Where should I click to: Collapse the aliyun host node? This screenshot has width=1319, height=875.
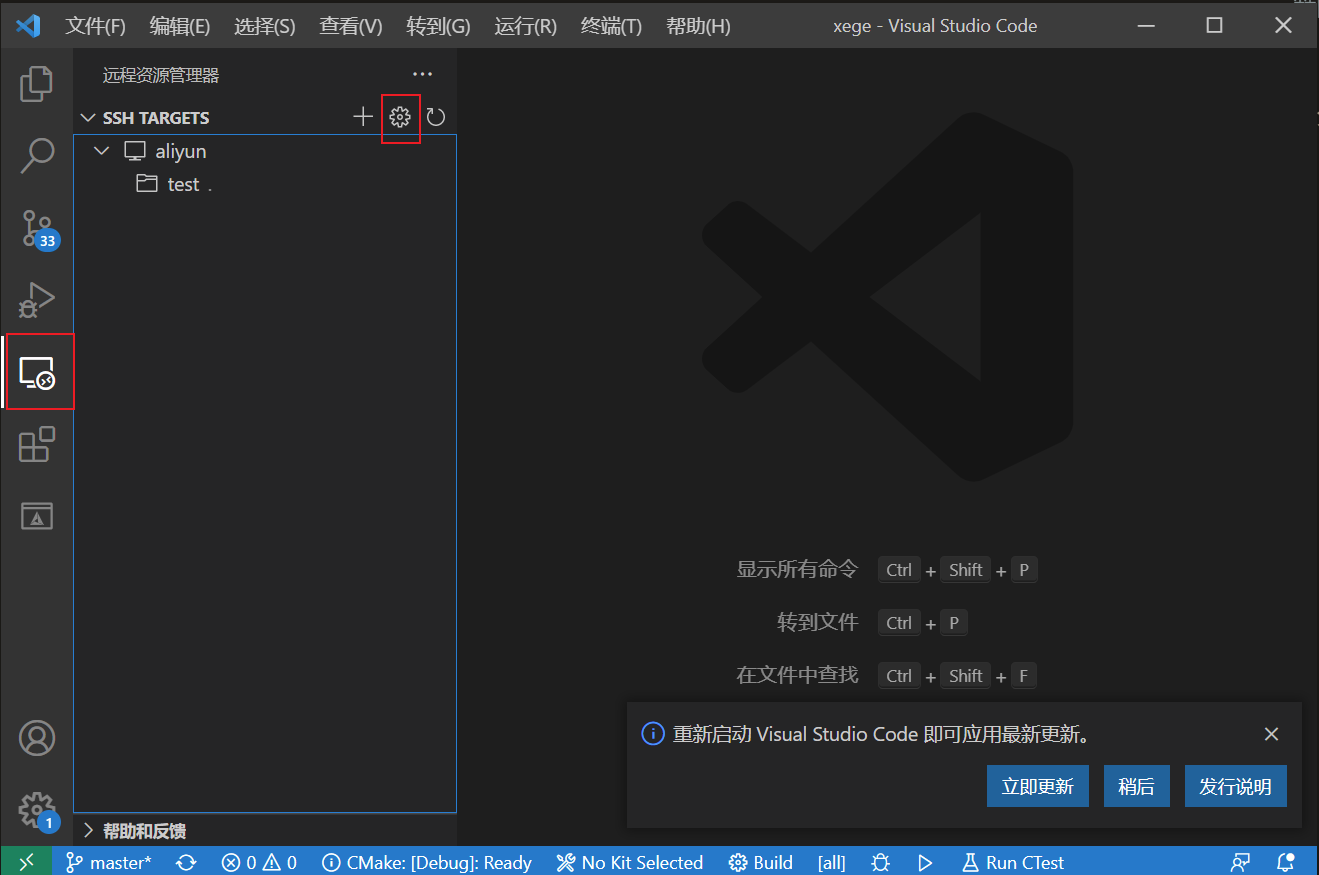tap(101, 151)
